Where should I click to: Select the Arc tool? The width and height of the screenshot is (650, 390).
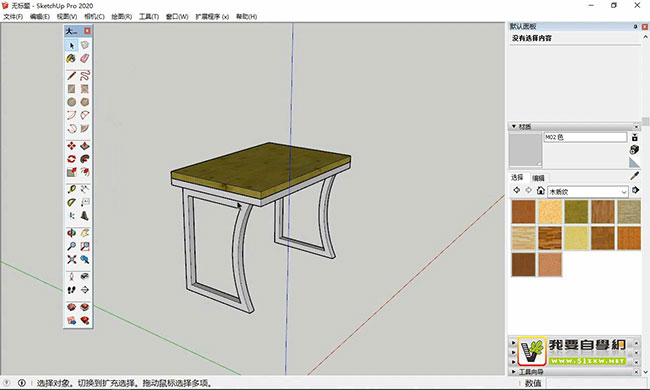pyautogui.click(x=71, y=115)
